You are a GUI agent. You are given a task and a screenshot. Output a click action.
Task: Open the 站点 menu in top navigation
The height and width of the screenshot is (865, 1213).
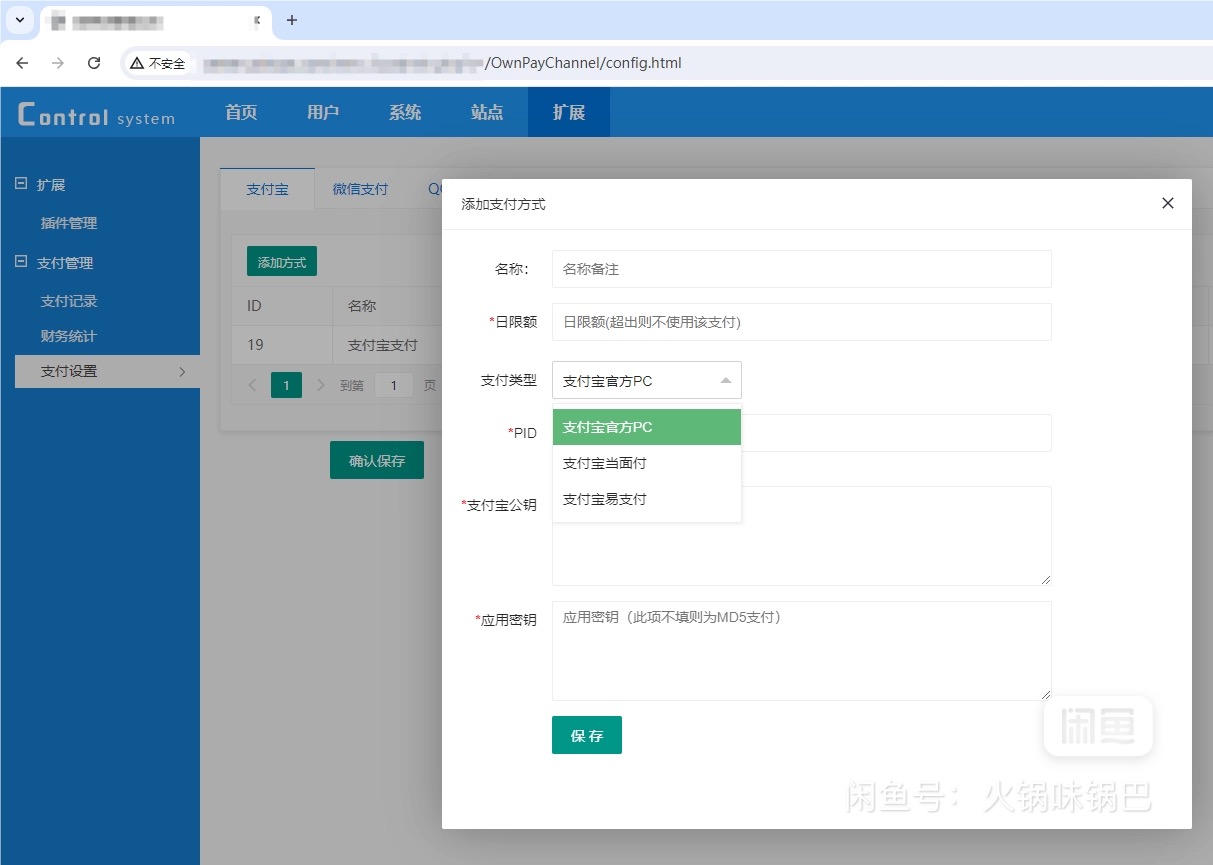487,113
